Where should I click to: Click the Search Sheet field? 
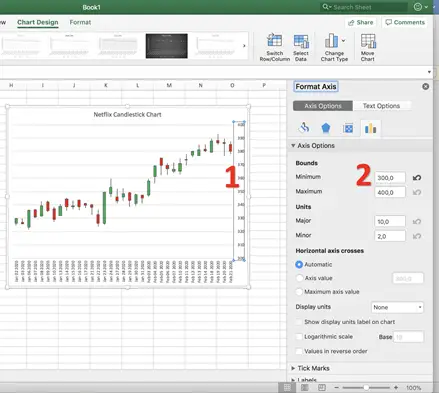pos(364,7)
